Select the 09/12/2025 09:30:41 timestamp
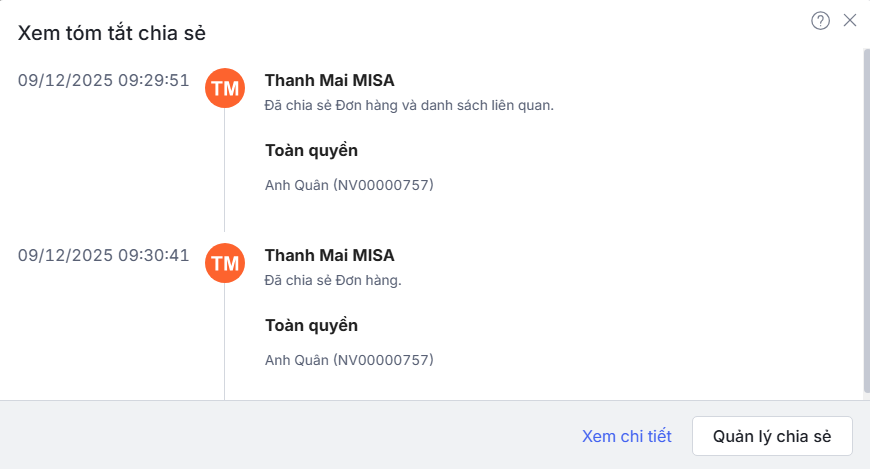The image size is (870, 469). [104, 255]
